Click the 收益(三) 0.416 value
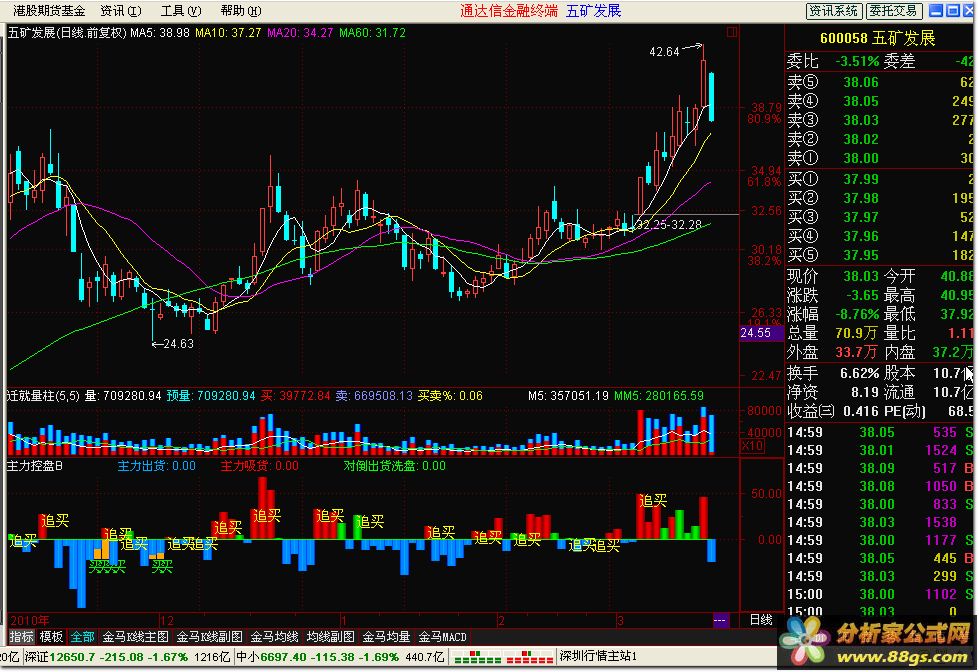This screenshot has height=672, width=979. pyautogui.click(x=862, y=411)
